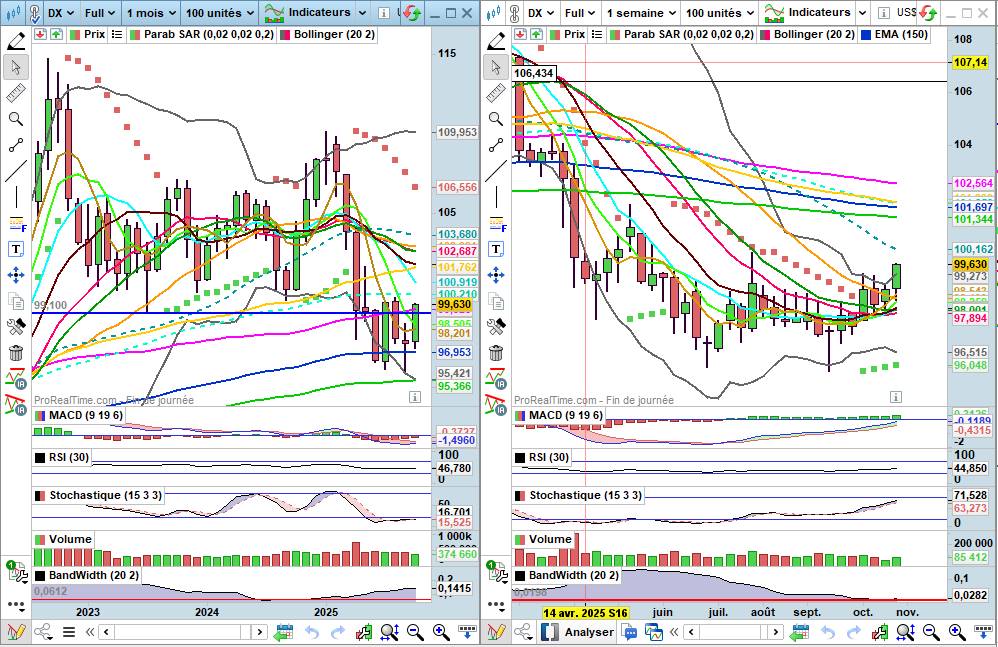998x647 pixels.
Task: Expand the '100 unités' dropdown in left chart
Action: pos(221,13)
